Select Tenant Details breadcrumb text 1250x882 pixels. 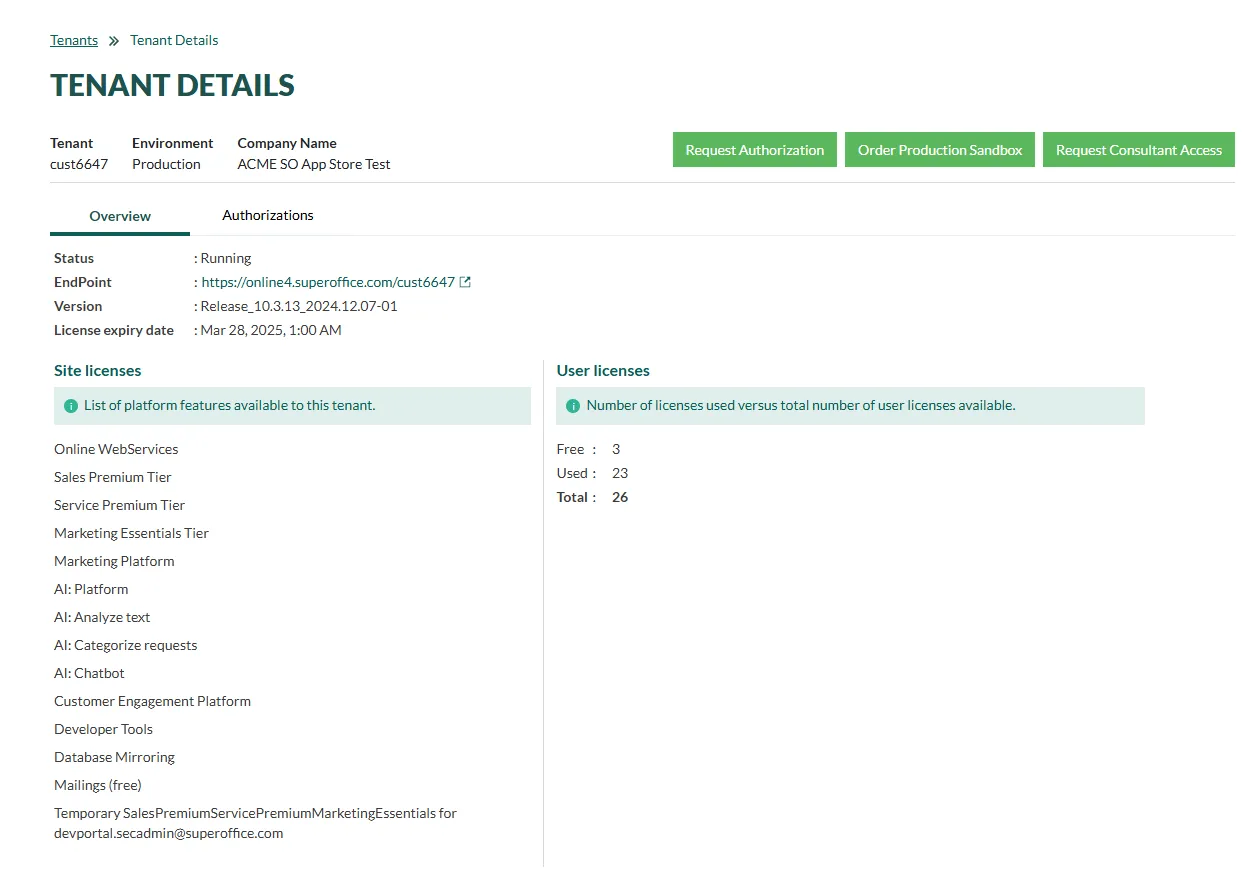174,41
